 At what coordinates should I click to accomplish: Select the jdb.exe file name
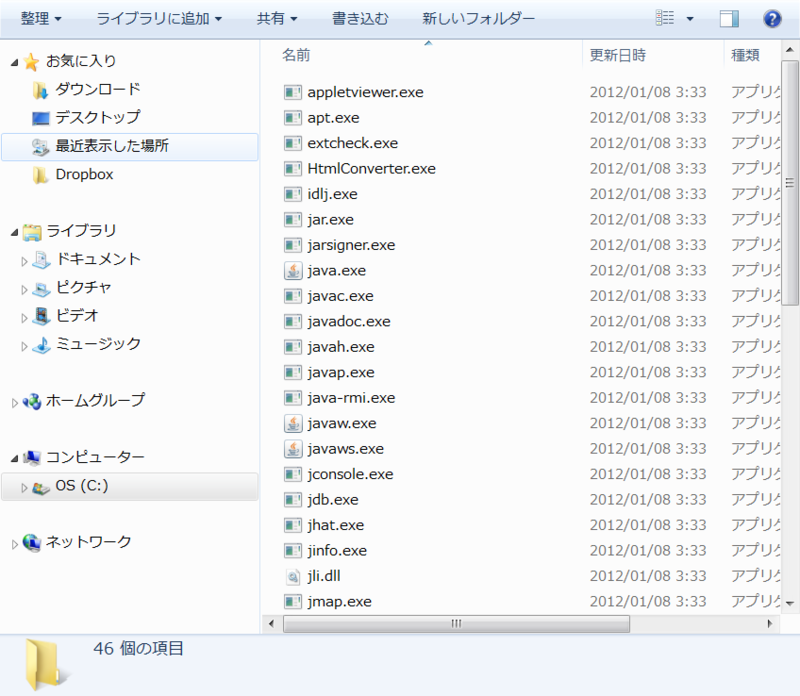pyautogui.click(x=333, y=500)
